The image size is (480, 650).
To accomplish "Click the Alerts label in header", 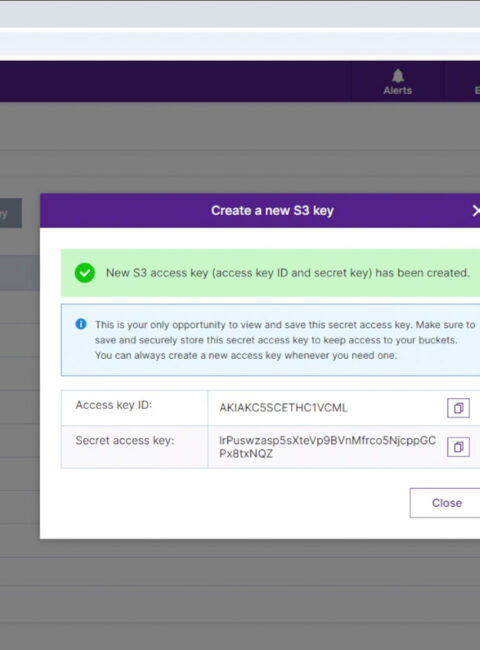I will (x=398, y=90).
